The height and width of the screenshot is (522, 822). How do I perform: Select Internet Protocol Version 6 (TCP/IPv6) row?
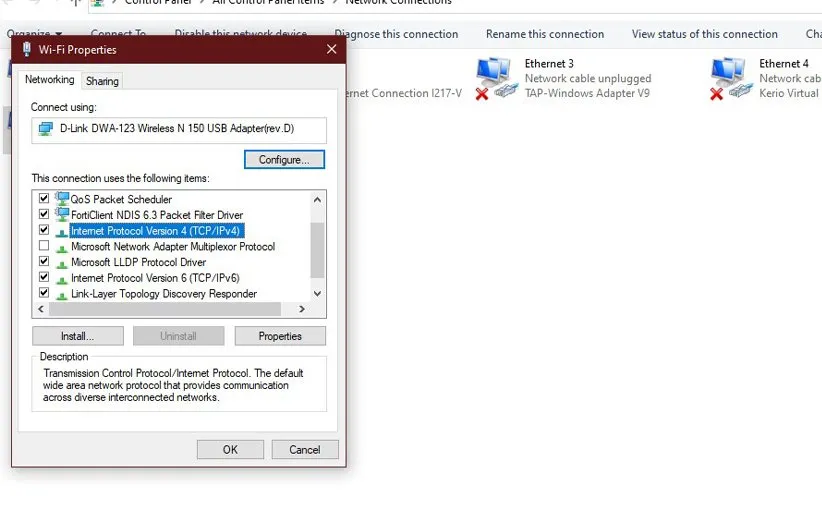(x=155, y=278)
